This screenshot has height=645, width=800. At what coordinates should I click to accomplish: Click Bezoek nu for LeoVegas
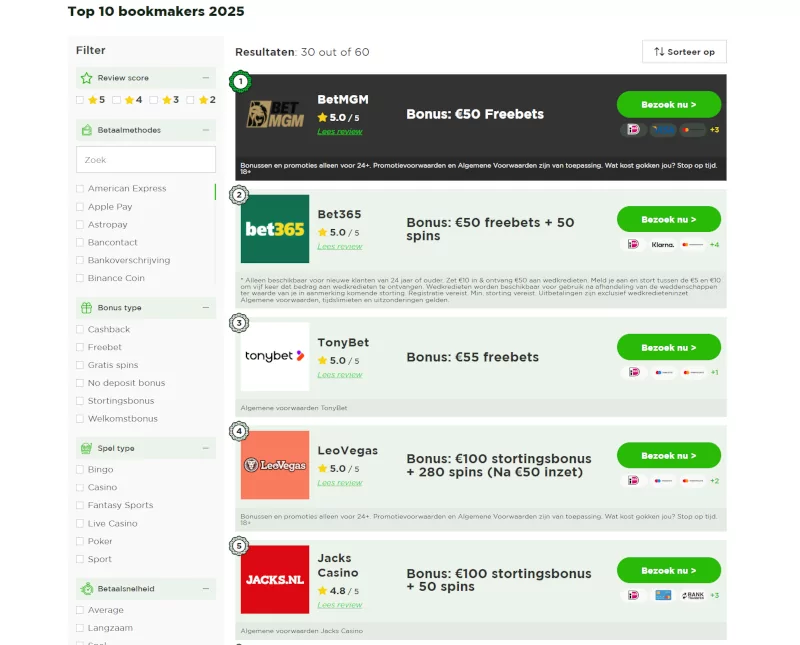669,456
